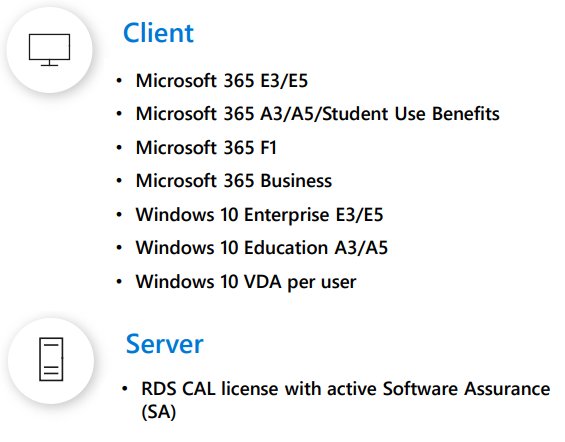Viewport: 565px width, 442px height.
Task: Click Microsoft 365 E3/E5 item
Action: pos(222,80)
